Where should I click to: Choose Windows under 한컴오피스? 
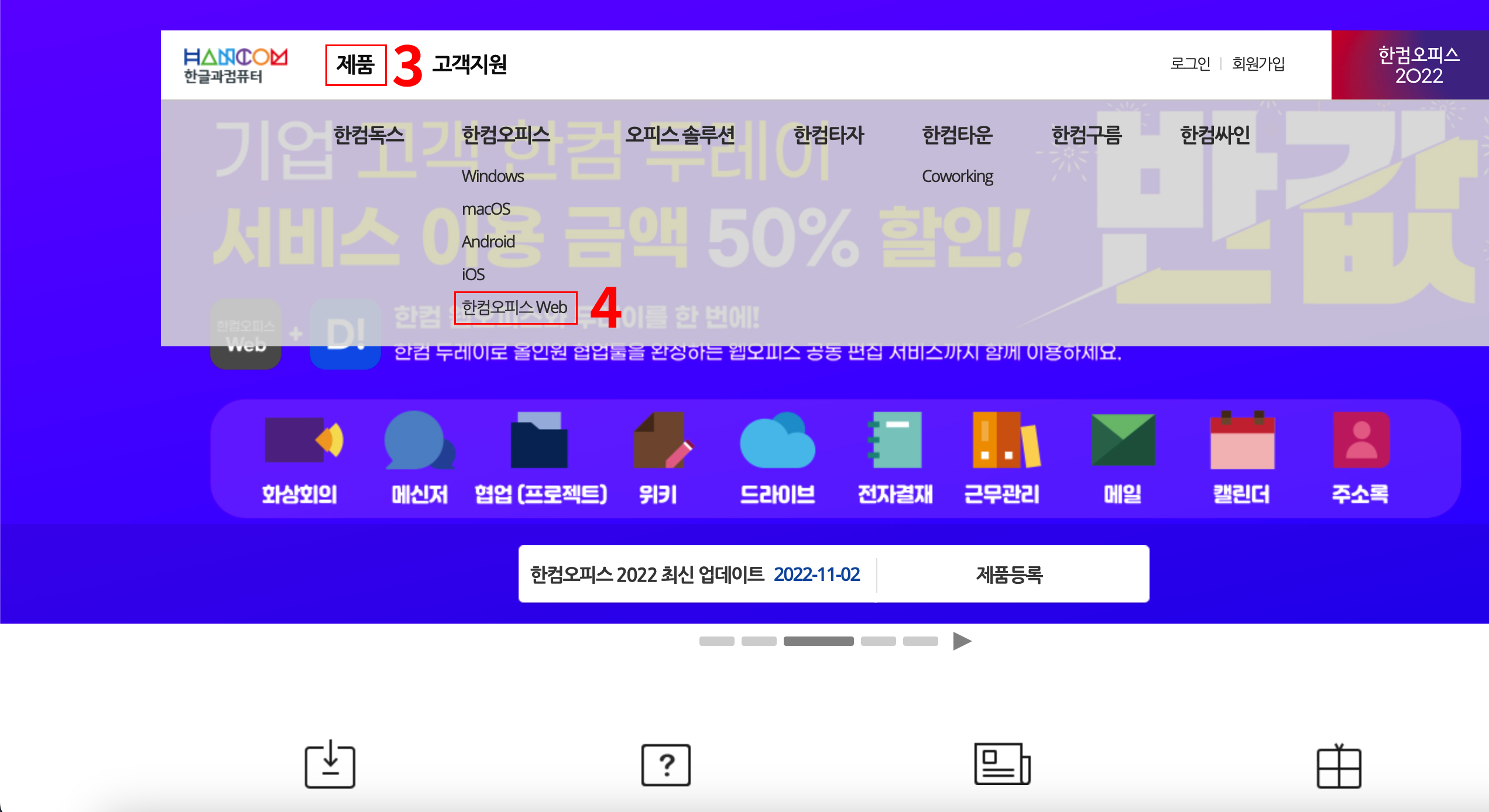[x=493, y=176]
